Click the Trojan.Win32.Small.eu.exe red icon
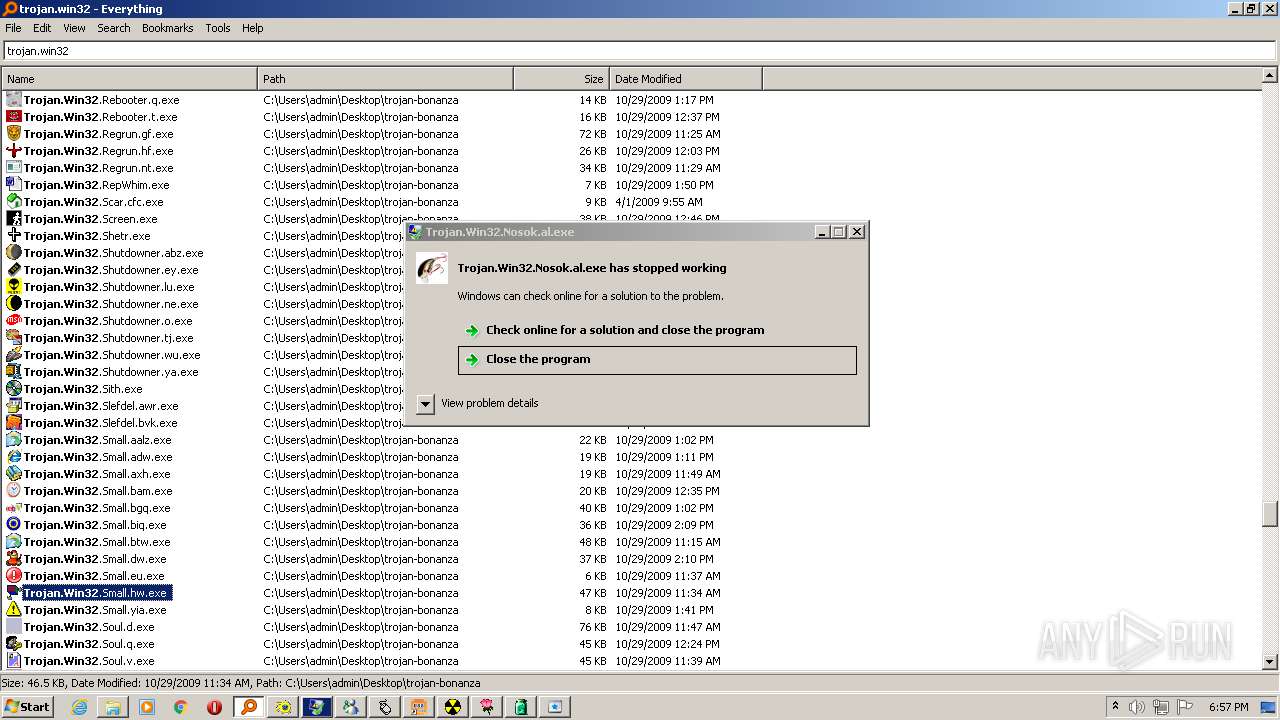This screenshot has height=720, width=1280. pyautogui.click(x=14, y=576)
